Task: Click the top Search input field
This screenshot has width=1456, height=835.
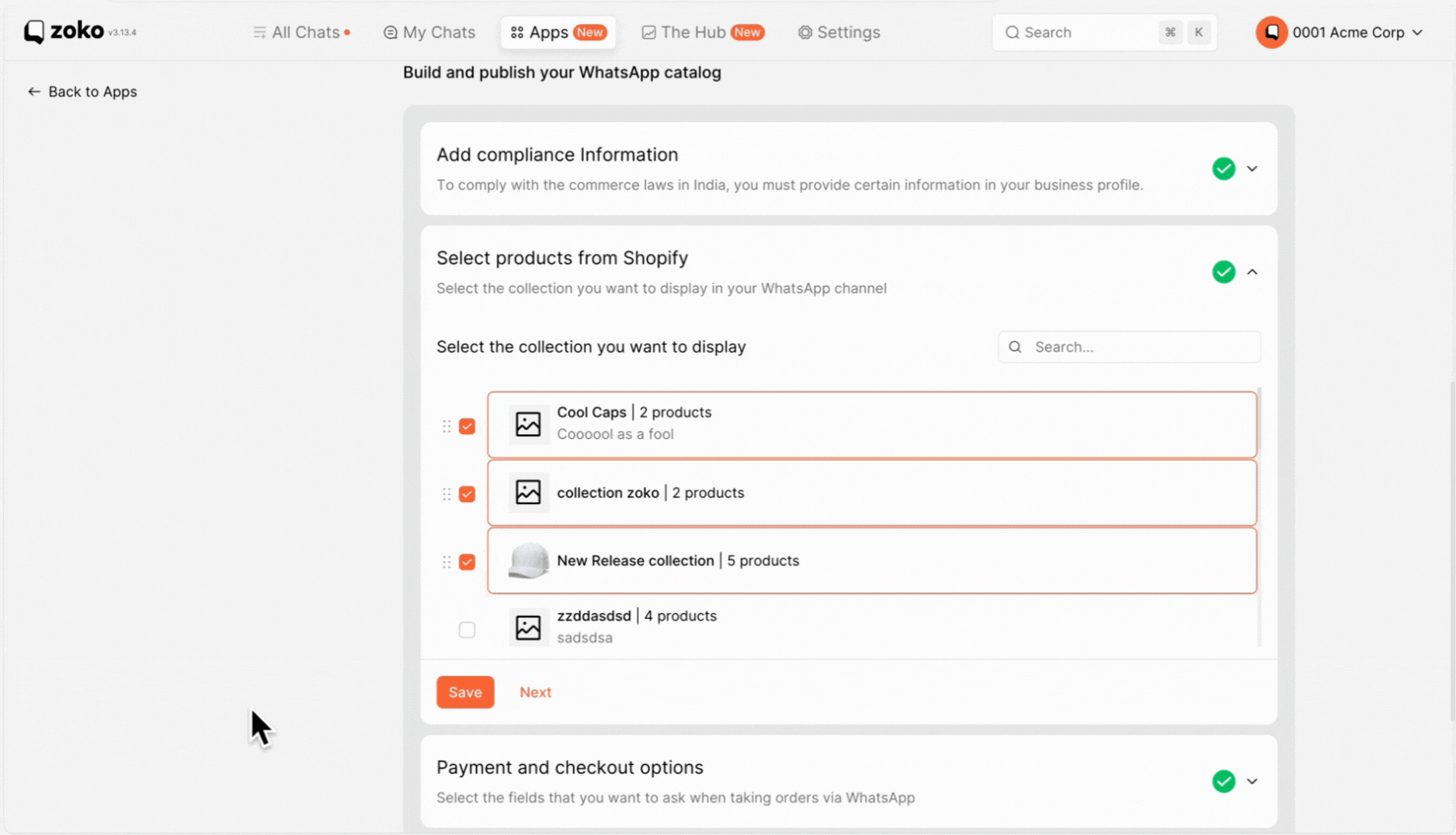Action: pyautogui.click(x=1103, y=32)
